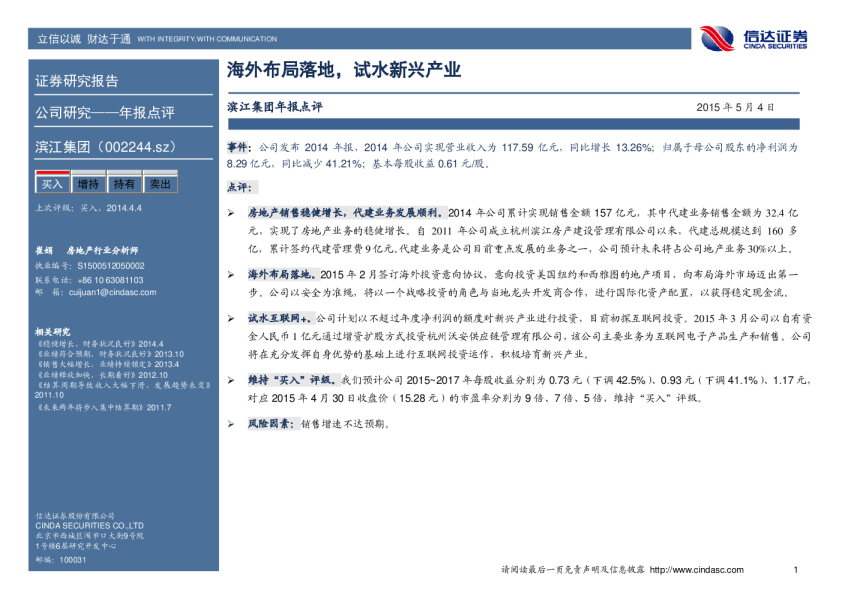Click arrow bullet before 风险因素
Screen dimensions: 842x595
tap(231, 424)
